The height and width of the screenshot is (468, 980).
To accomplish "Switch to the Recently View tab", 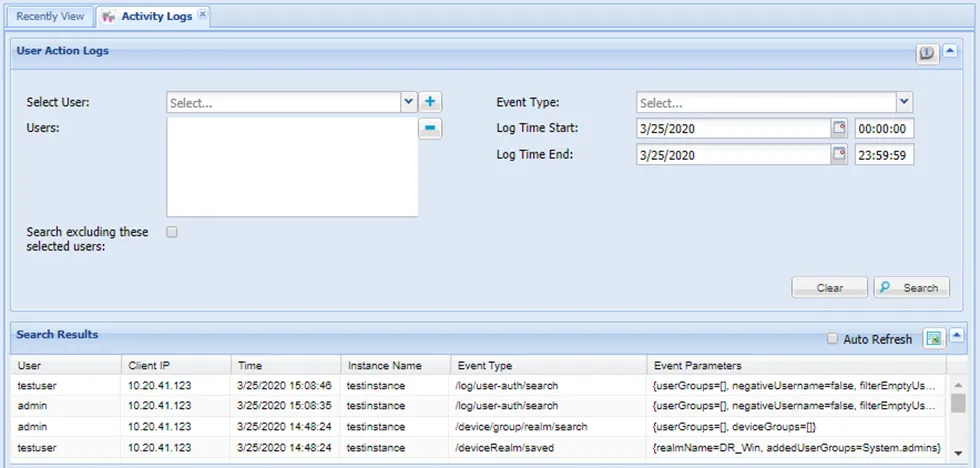I will (x=50, y=16).
